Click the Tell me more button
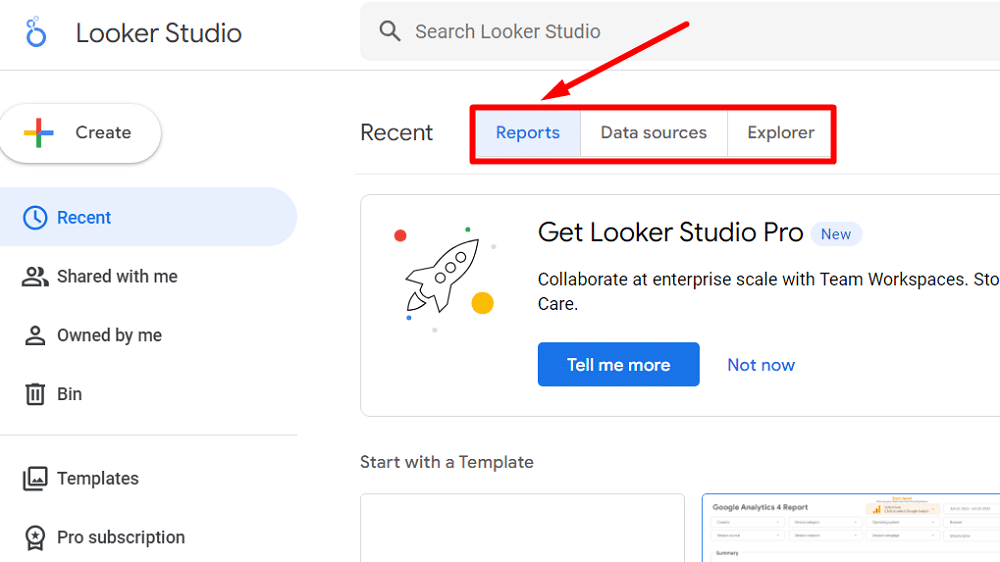The height and width of the screenshot is (562, 1000). point(619,364)
